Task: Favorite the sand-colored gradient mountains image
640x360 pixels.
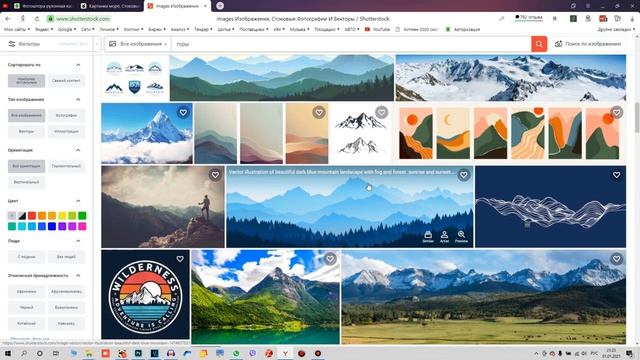Action: (x=319, y=112)
